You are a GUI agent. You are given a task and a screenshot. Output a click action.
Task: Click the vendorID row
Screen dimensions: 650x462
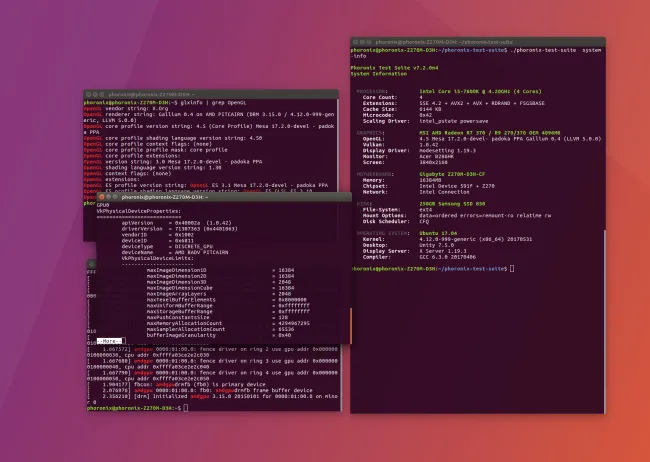point(156,235)
